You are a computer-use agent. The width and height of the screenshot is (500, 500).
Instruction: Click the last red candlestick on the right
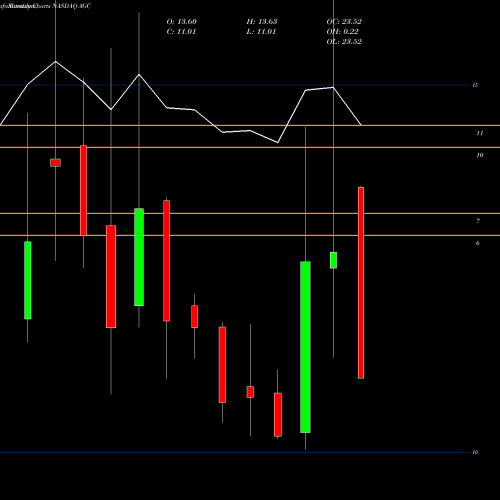point(361,283)
